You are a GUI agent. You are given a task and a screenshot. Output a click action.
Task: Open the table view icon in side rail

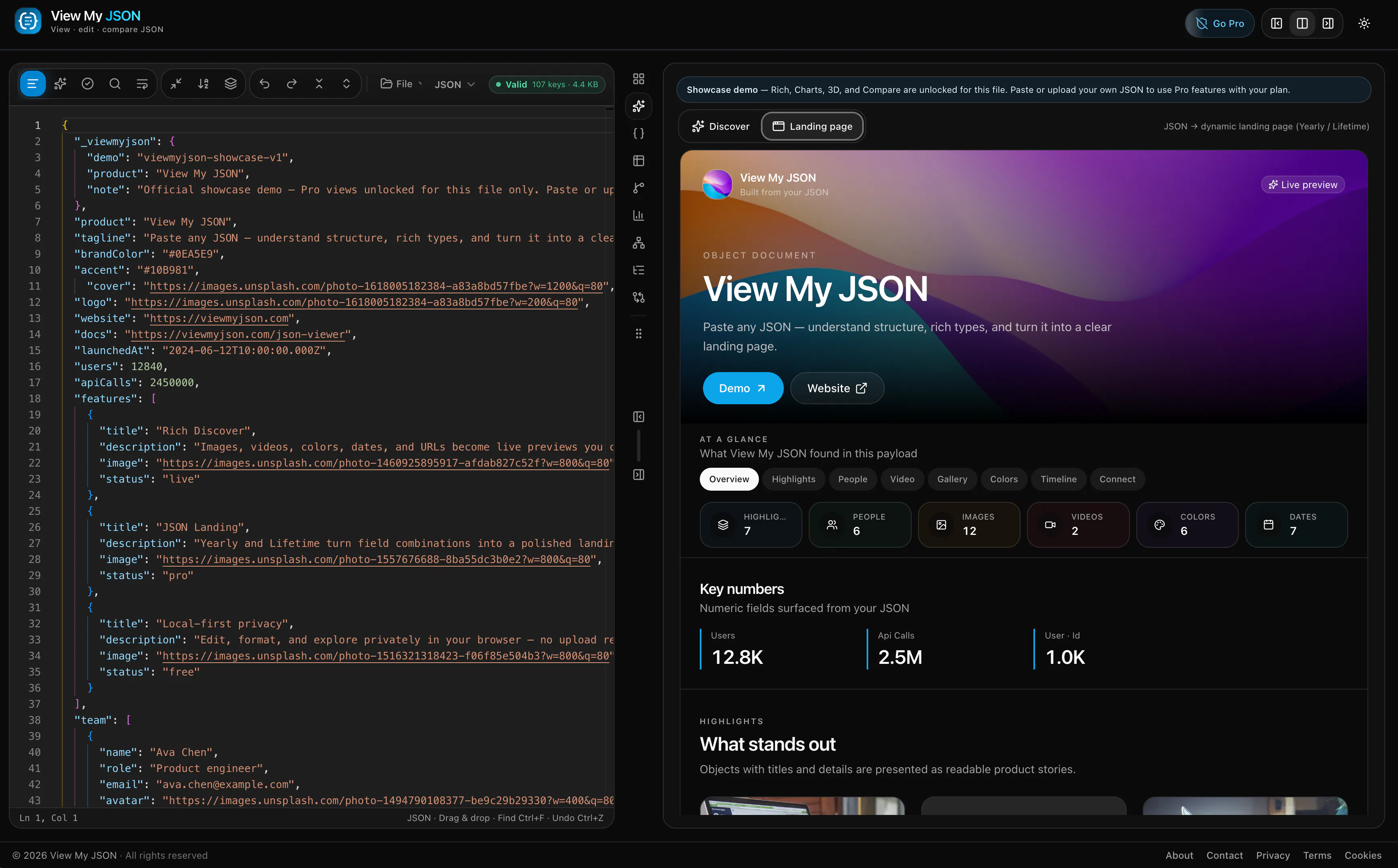[638, 161]
